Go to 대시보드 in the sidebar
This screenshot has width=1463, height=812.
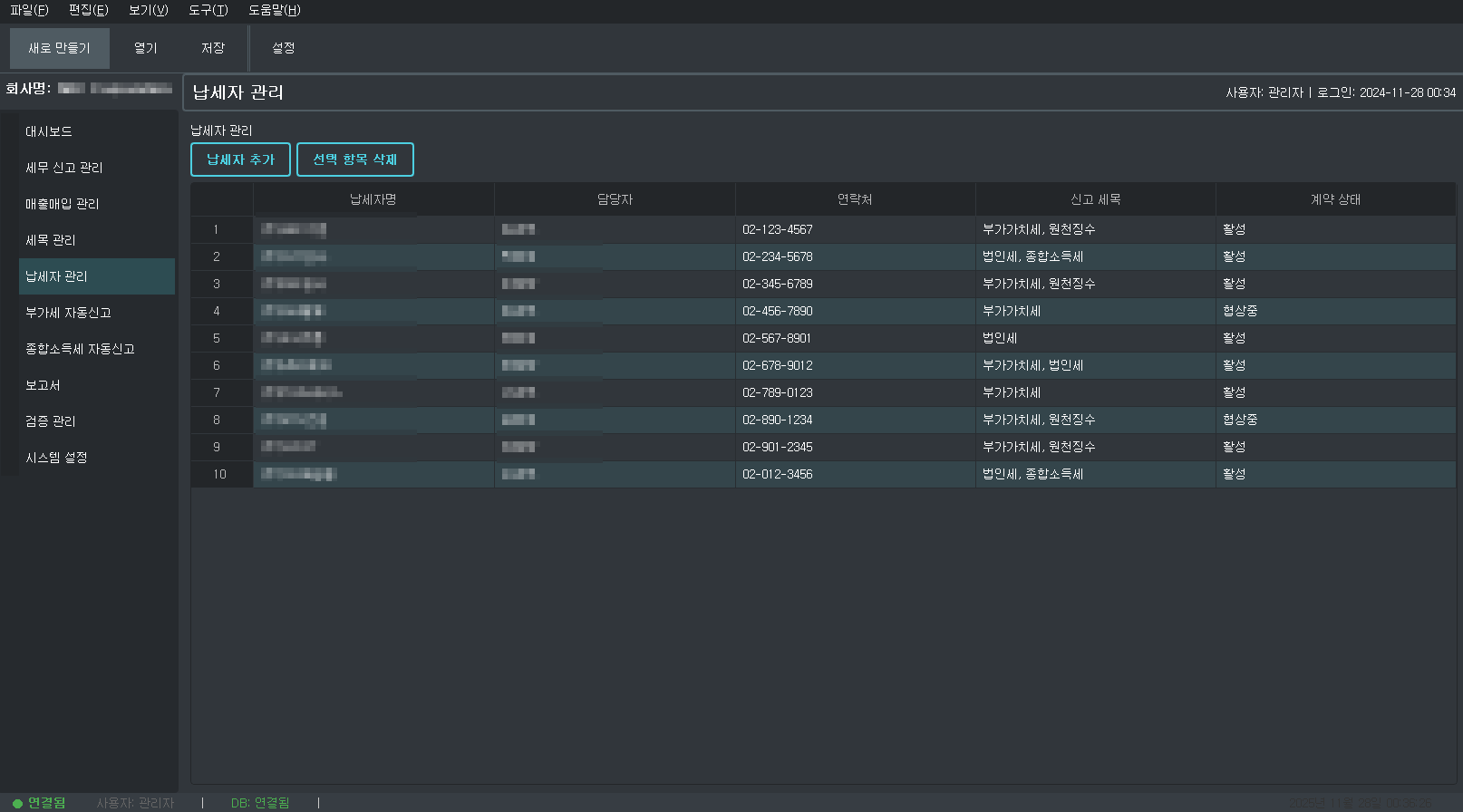click(x=49, y=131)
